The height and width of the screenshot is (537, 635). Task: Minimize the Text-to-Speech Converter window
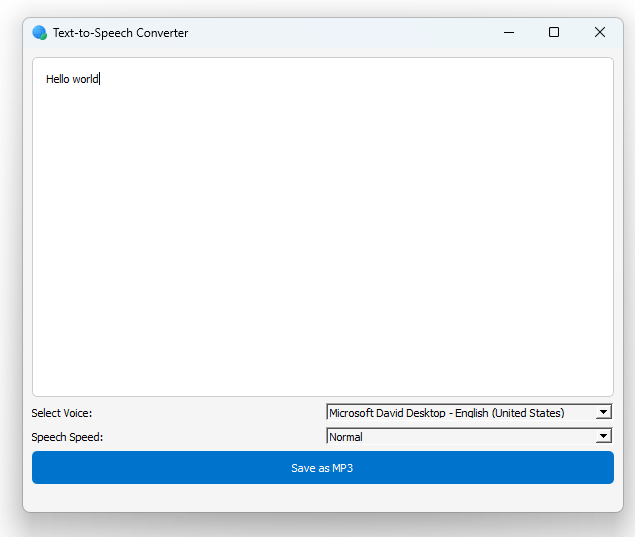tap(508, 33)
